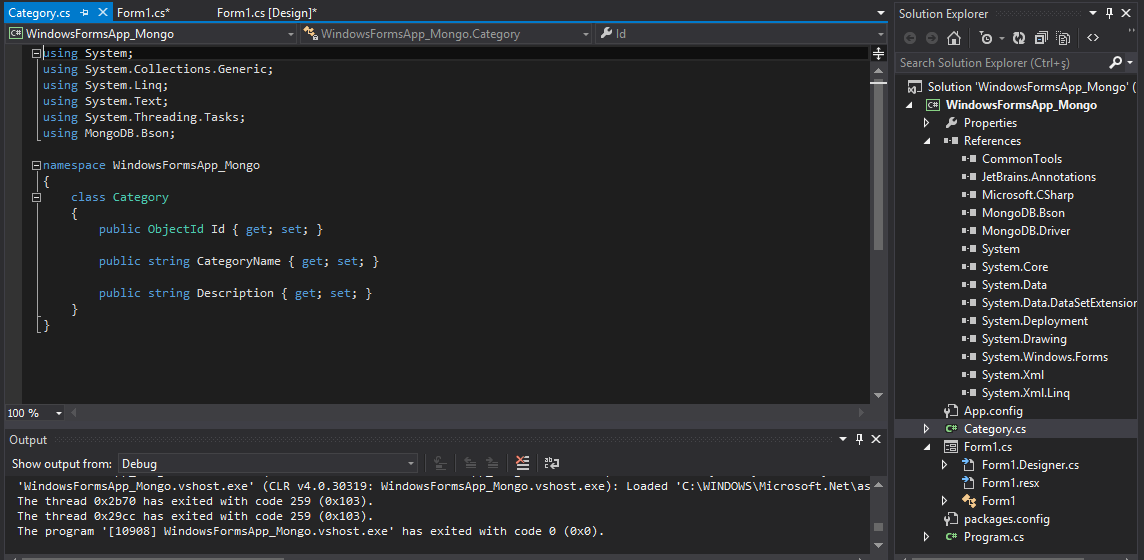
Task: Expand the Properties node in the tree
Action: click(926, 123)
